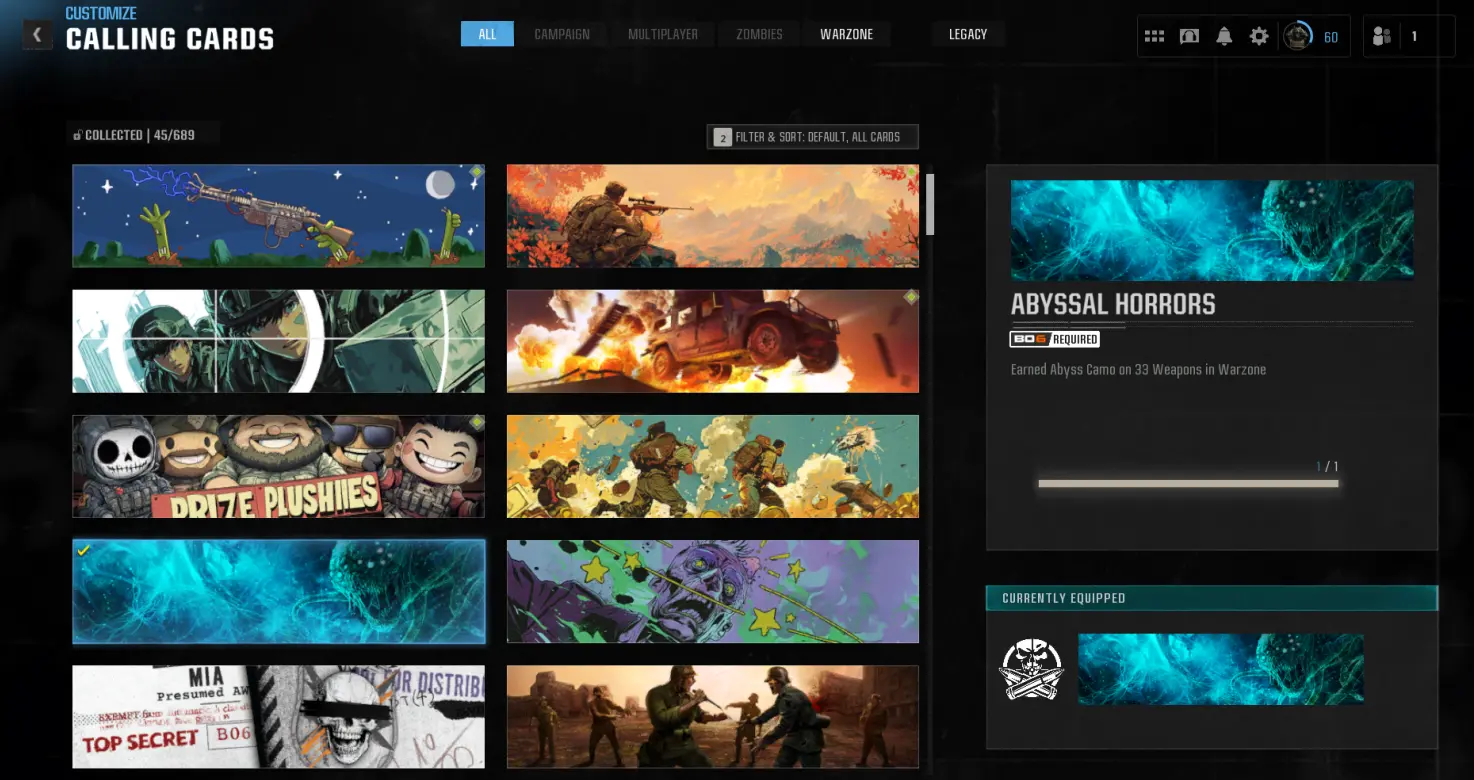Select the comic sniper scope card
Screen dimensions: 1474x780
278,341
